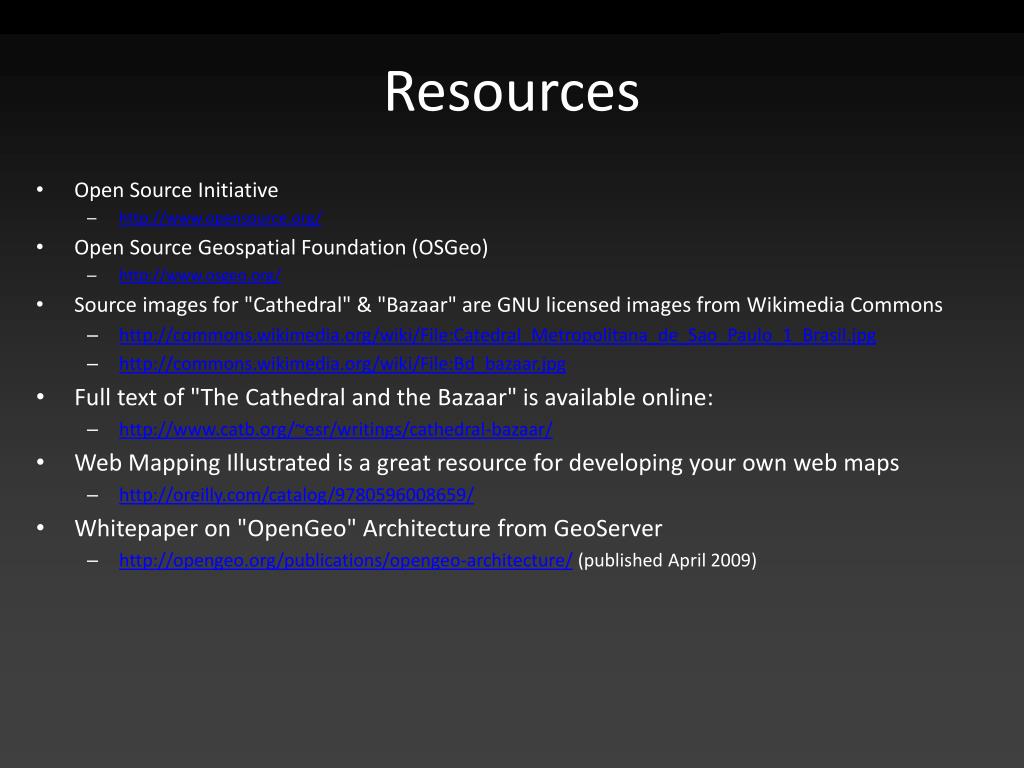The width and height of the screenshot is (1024, 768).
Task: Follow the catb.org cathedral-bazaar link
Action: 336,429
